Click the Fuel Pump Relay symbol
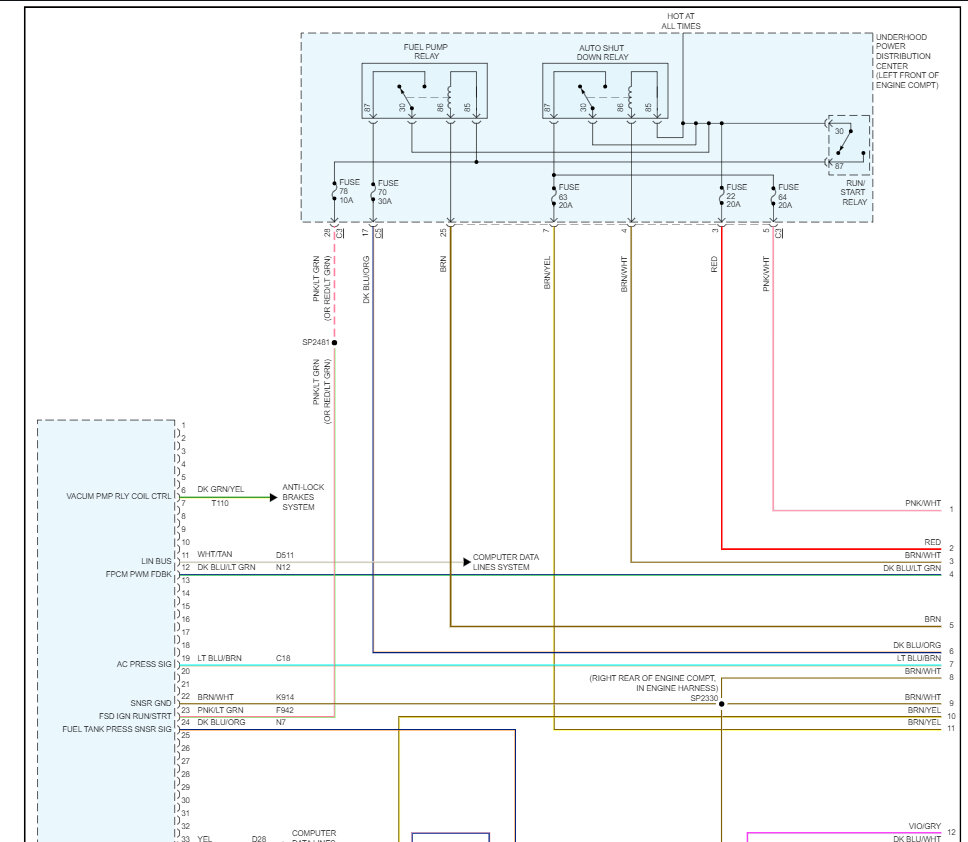The height and width of the screenshot is (842, 968). pyautogui.click(x=424, y=92)
